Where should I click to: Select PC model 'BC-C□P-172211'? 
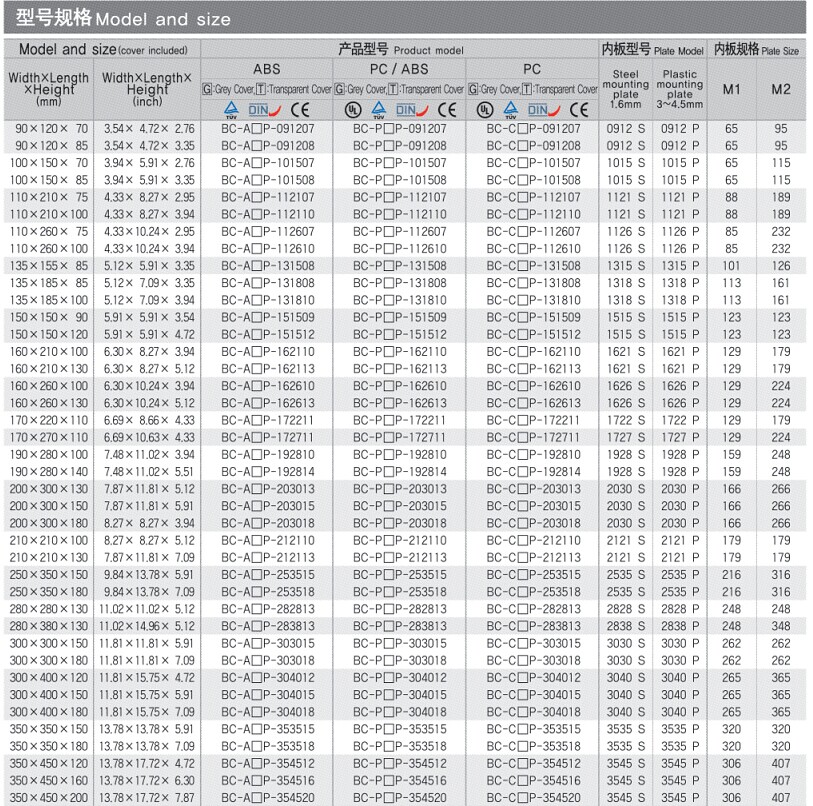point(534,420)
